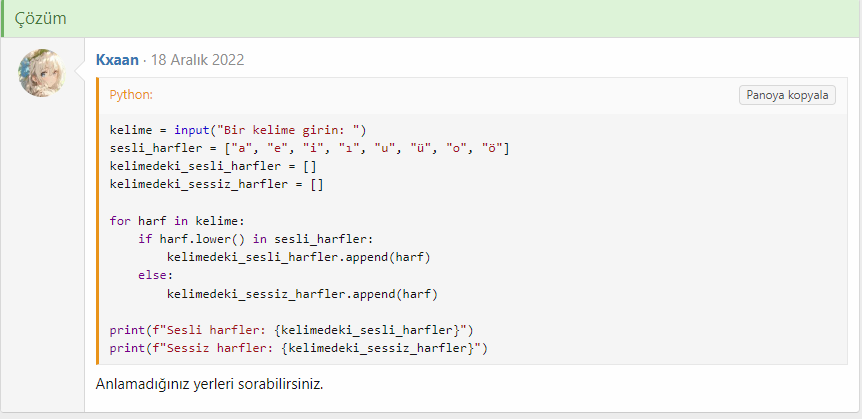Viewport: 862px width, 419px height.
Task: Click the Python: code block label
Action: point(131,95)
